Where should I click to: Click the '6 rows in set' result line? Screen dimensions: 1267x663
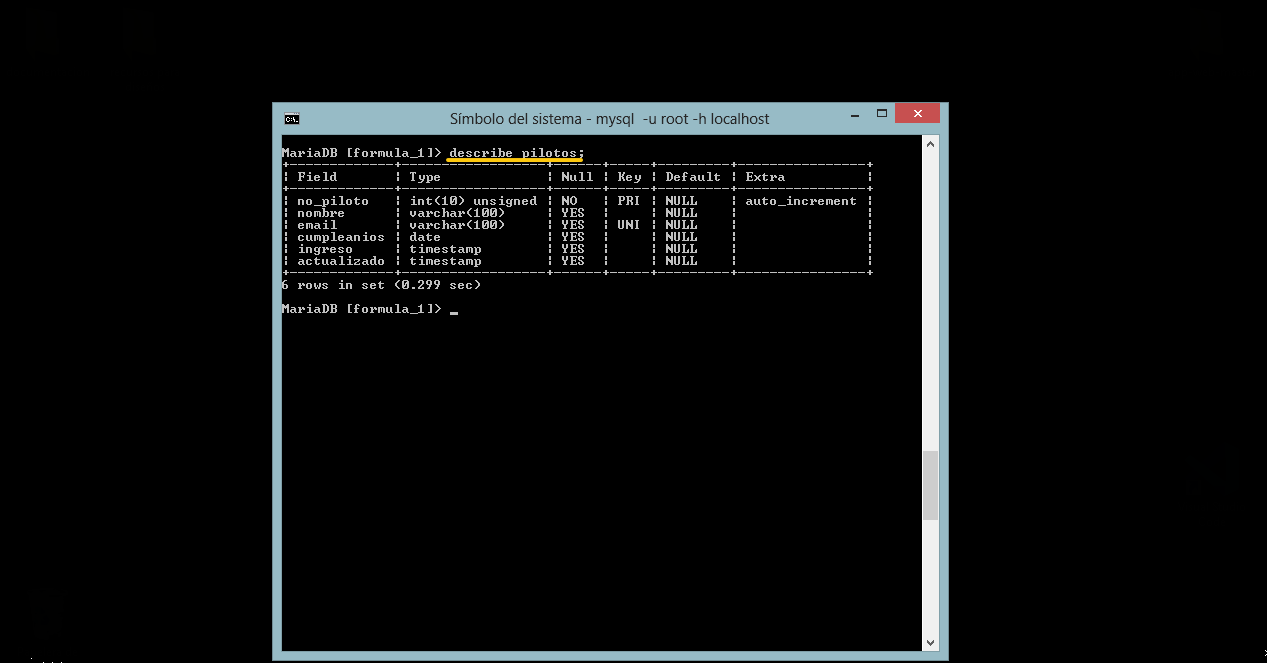coord(381,285)
